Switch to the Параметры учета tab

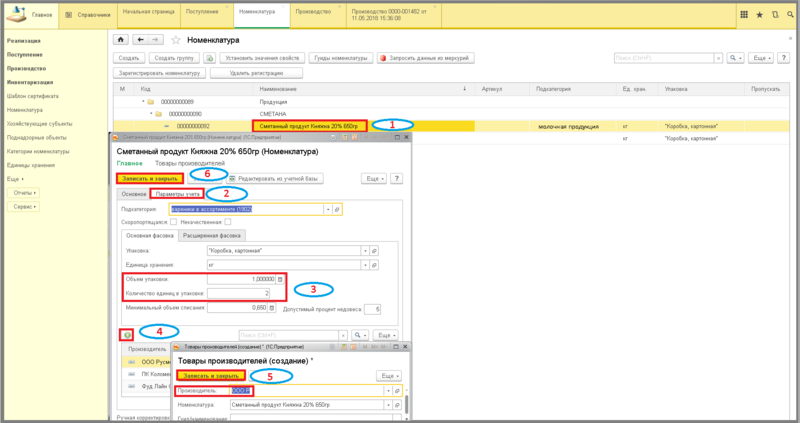[x=178, y=192]
